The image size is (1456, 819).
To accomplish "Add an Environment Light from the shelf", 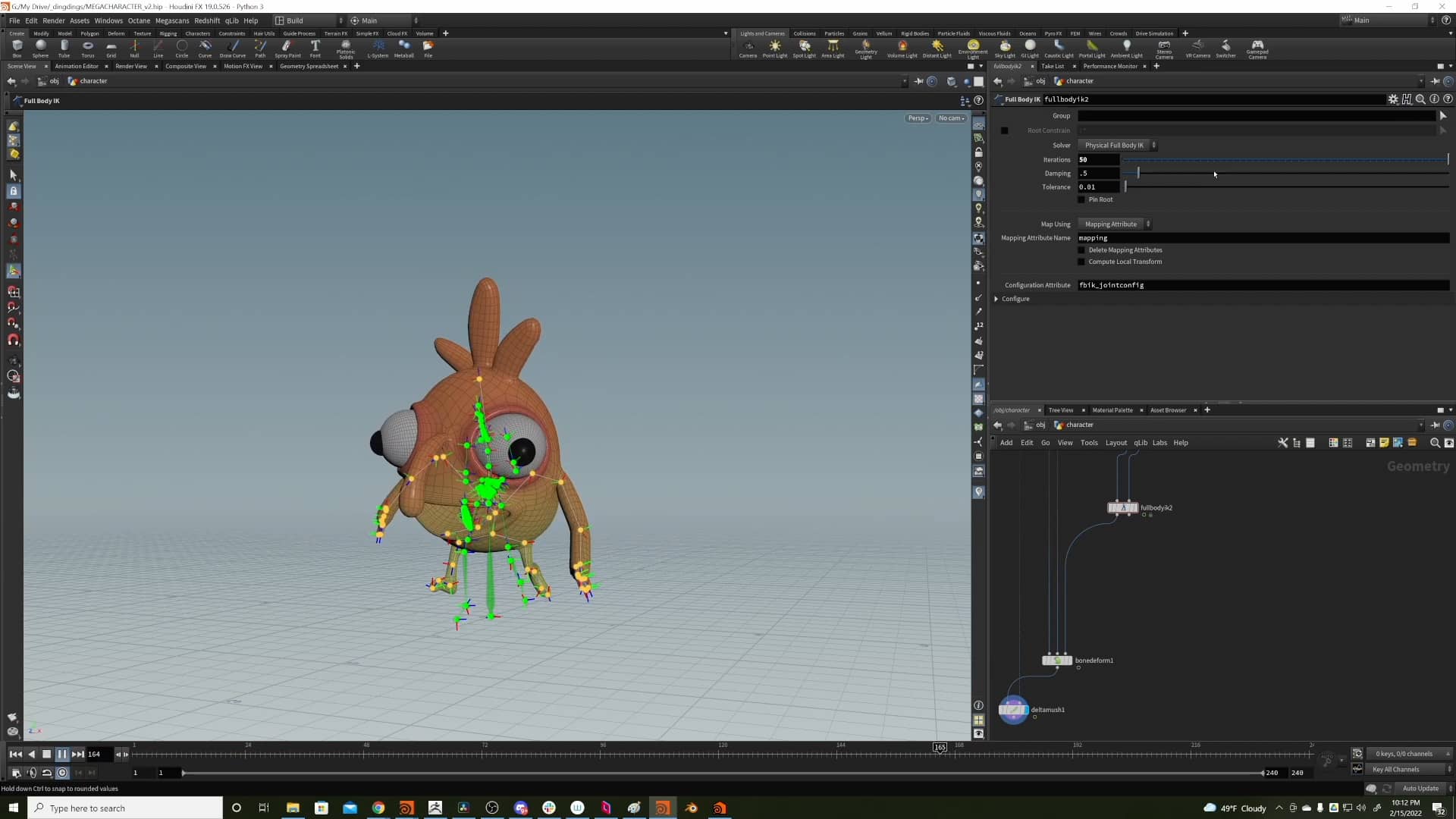I will (x=973, y=49).
